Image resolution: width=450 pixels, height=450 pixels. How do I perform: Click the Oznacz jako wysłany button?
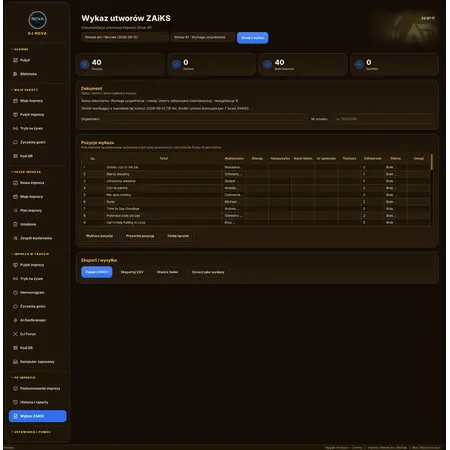click(208, 272)
